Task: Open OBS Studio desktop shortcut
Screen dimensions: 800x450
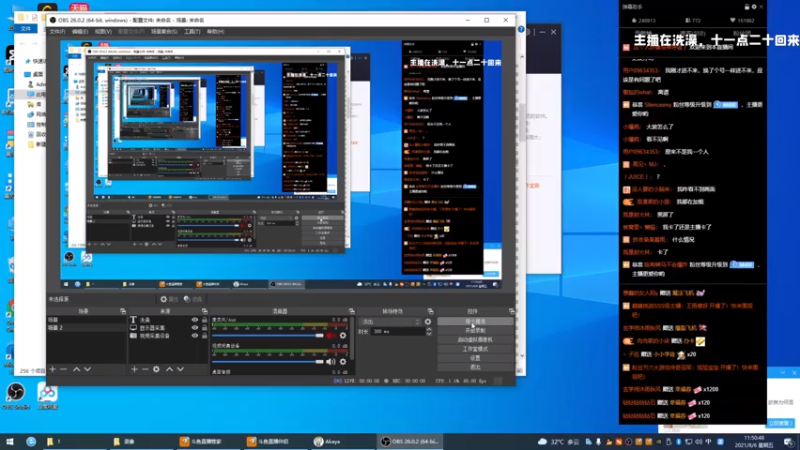Action: [x=16, y=396]
